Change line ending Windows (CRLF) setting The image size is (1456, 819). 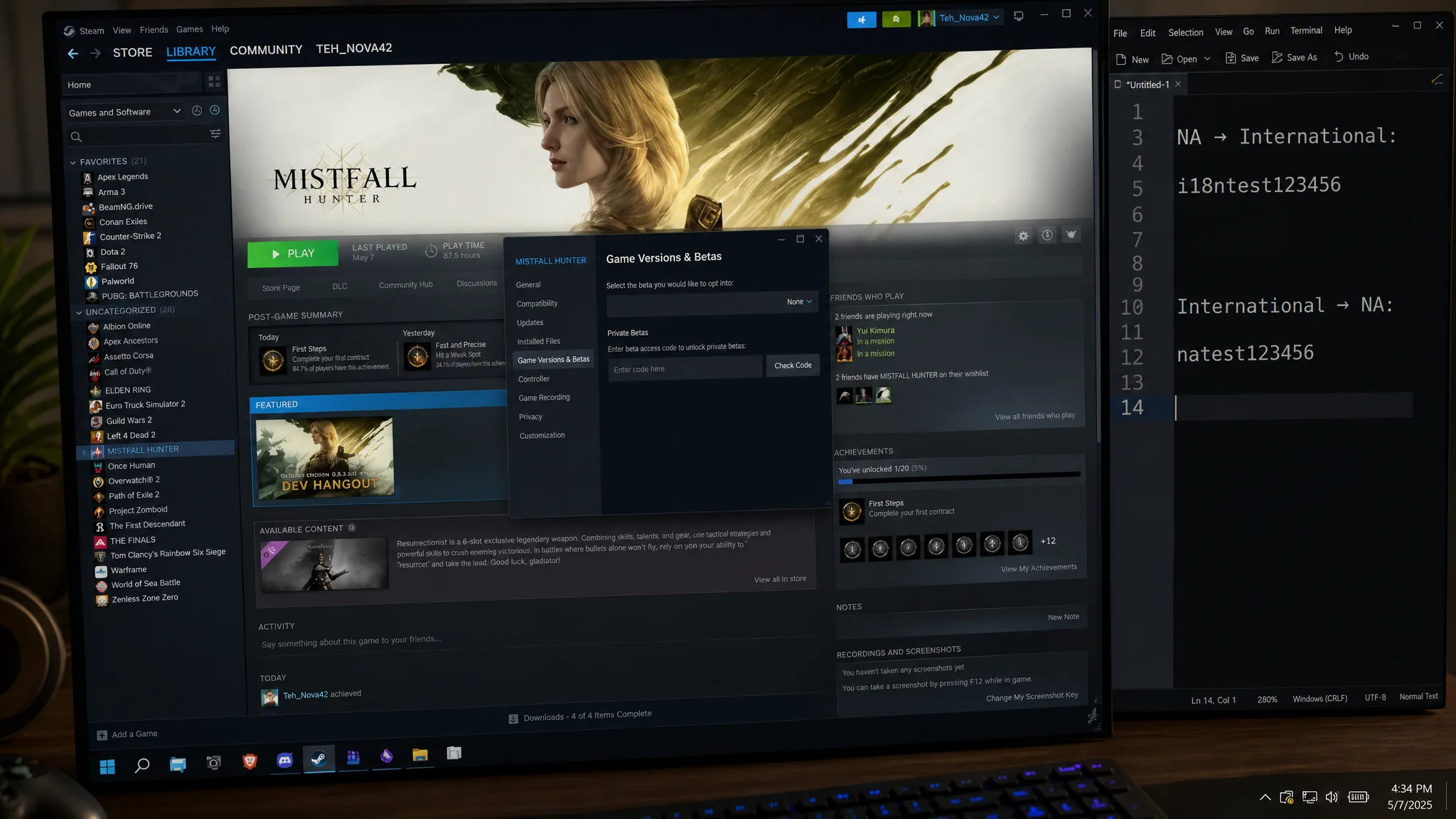pos(1319,699)
